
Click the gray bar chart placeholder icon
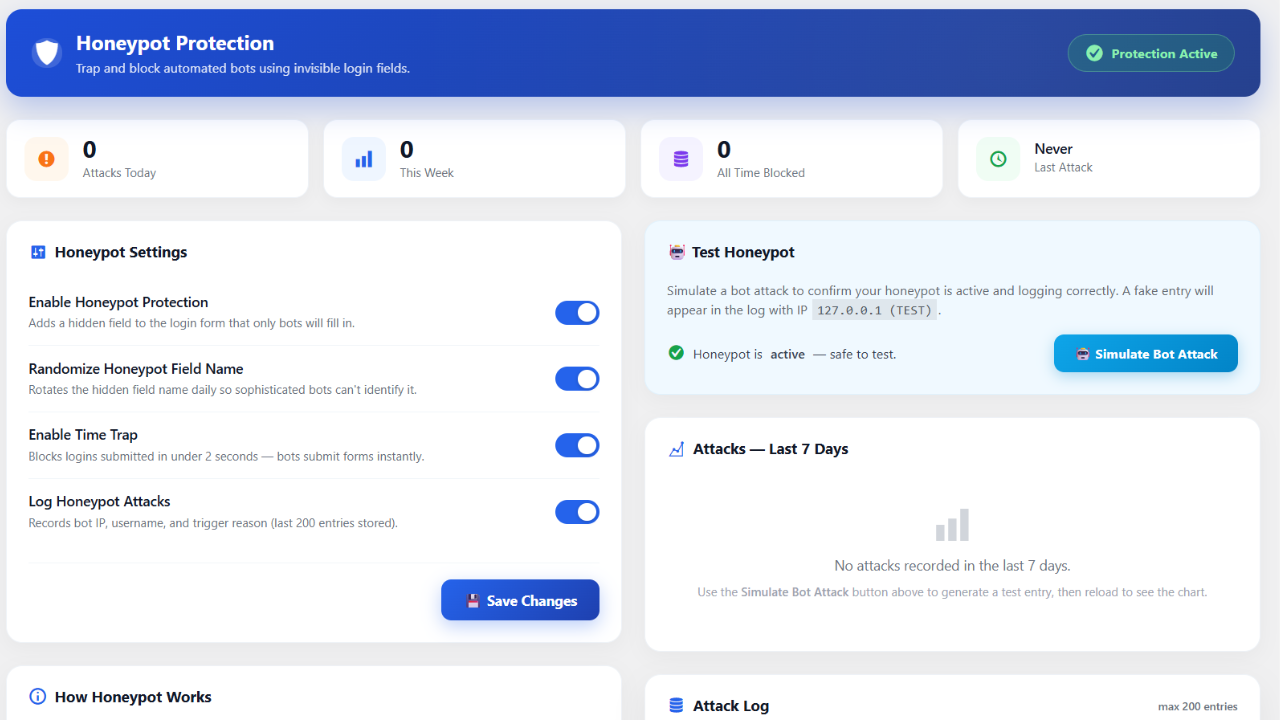(952, 525)
